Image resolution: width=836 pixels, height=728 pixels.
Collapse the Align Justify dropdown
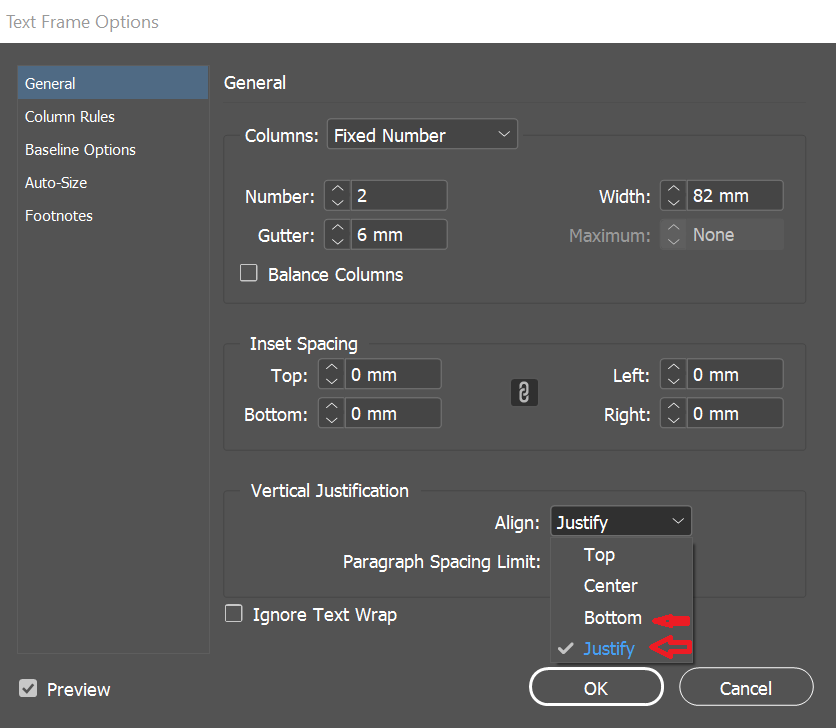coord(620,522)
